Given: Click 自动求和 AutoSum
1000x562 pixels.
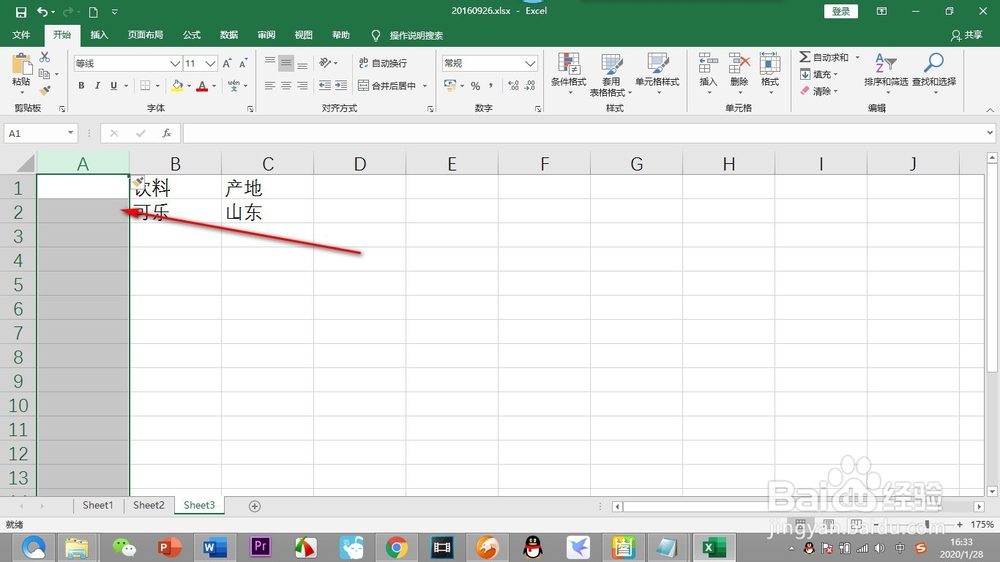Looking at the screenshot, I should (825, 57).
